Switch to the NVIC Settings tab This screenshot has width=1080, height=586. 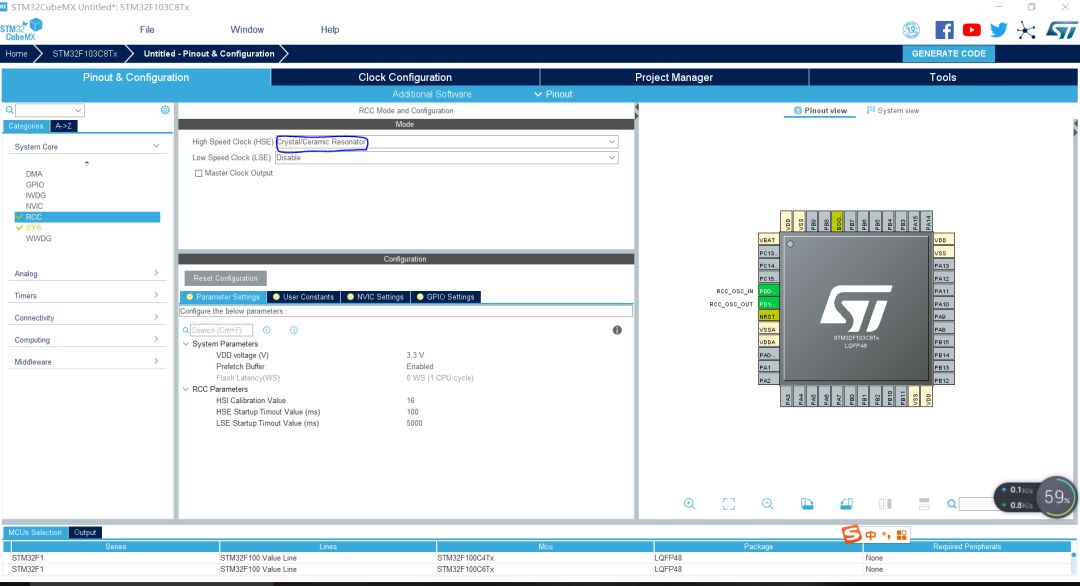tap(375, 297)
